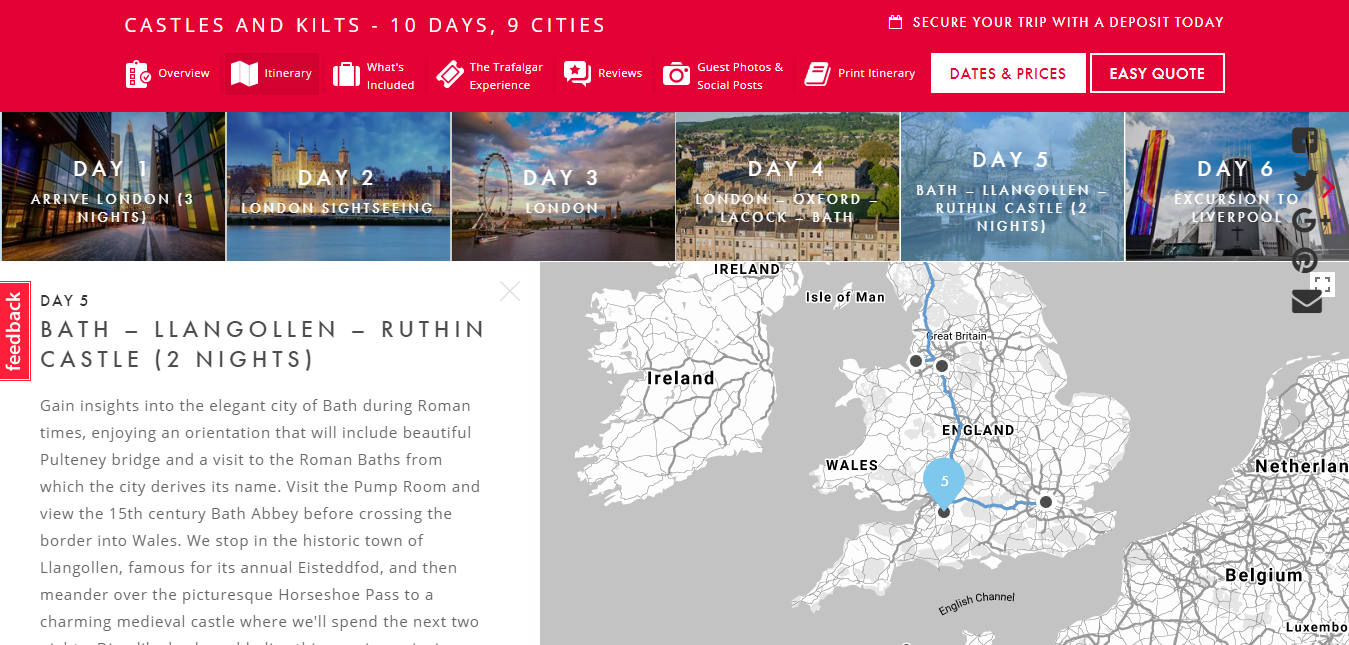Expand the map to fullscreen
This screenshot has height=645, width=1349.
point(1323,284)
